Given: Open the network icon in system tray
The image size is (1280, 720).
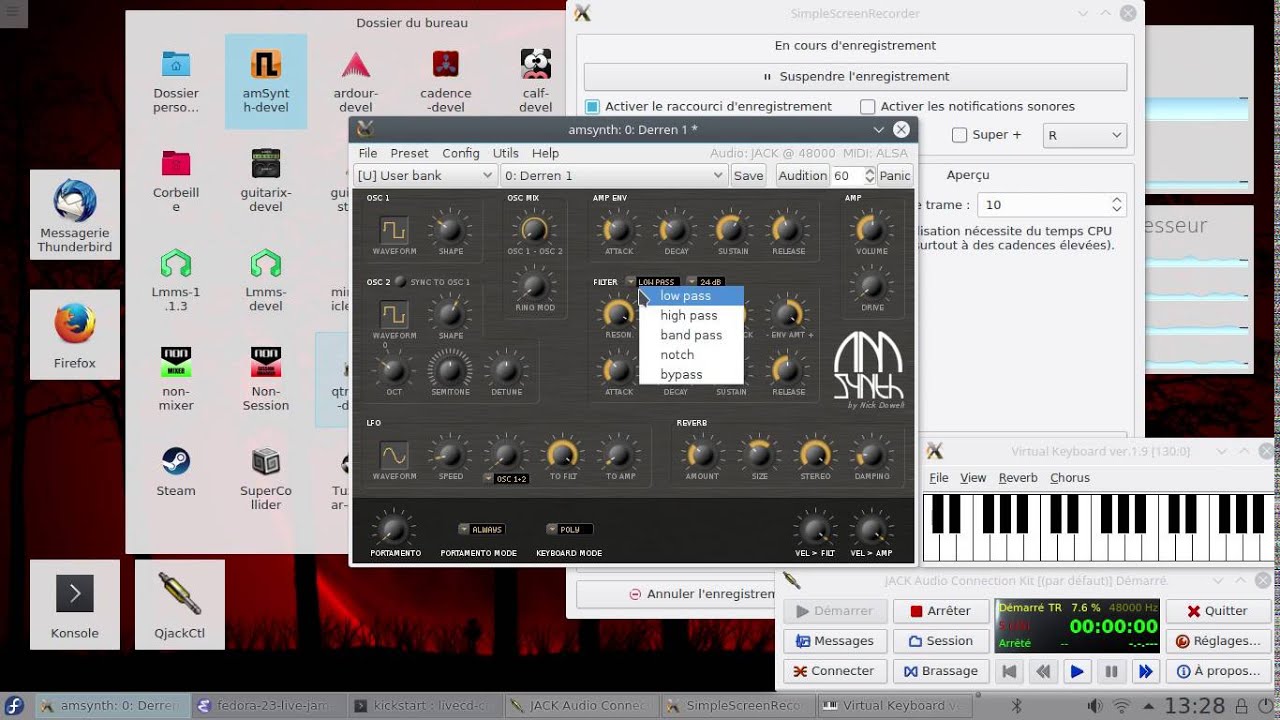Looking at the screenshot, I should (1121, 706).
